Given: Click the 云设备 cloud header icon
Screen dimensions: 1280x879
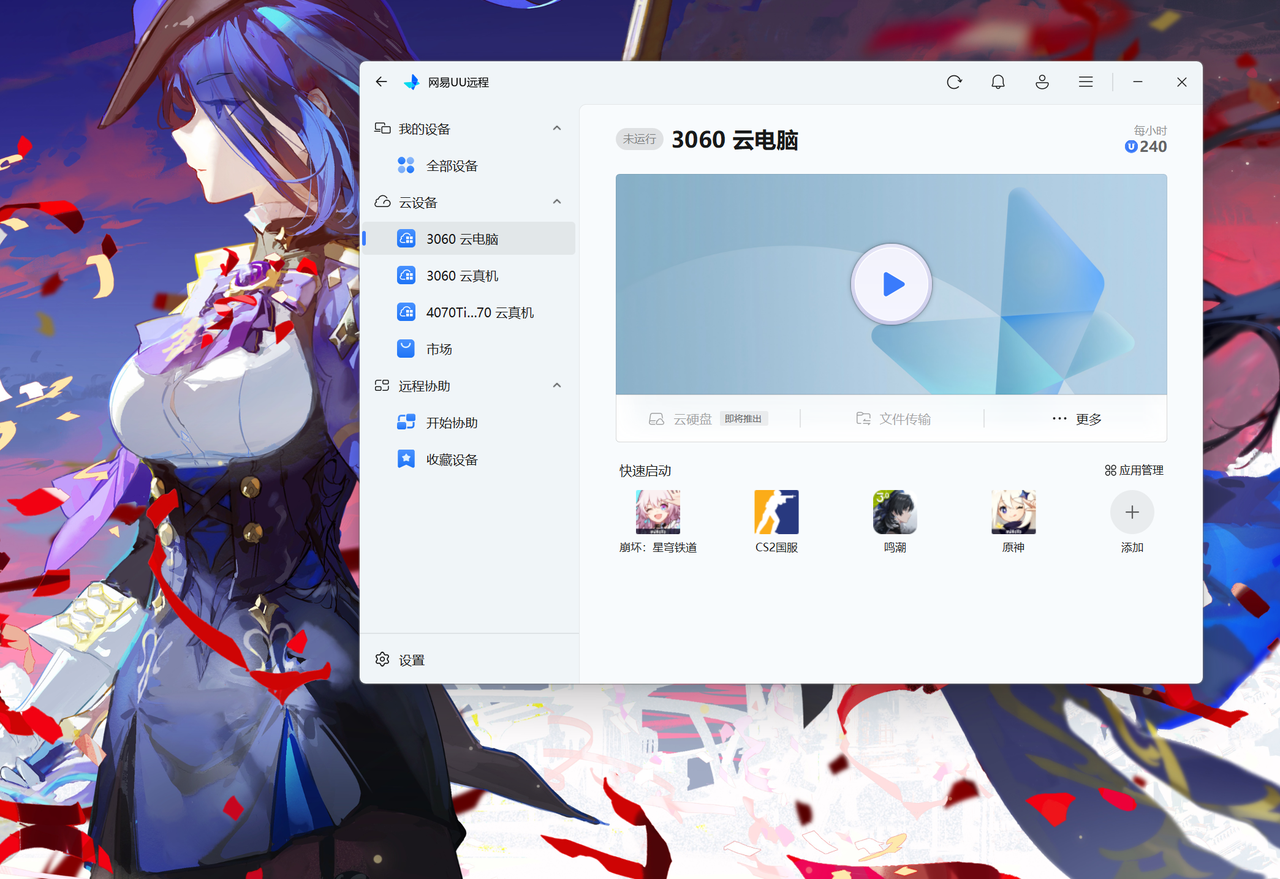Looking at the screenshot, I should coord(382,202).
